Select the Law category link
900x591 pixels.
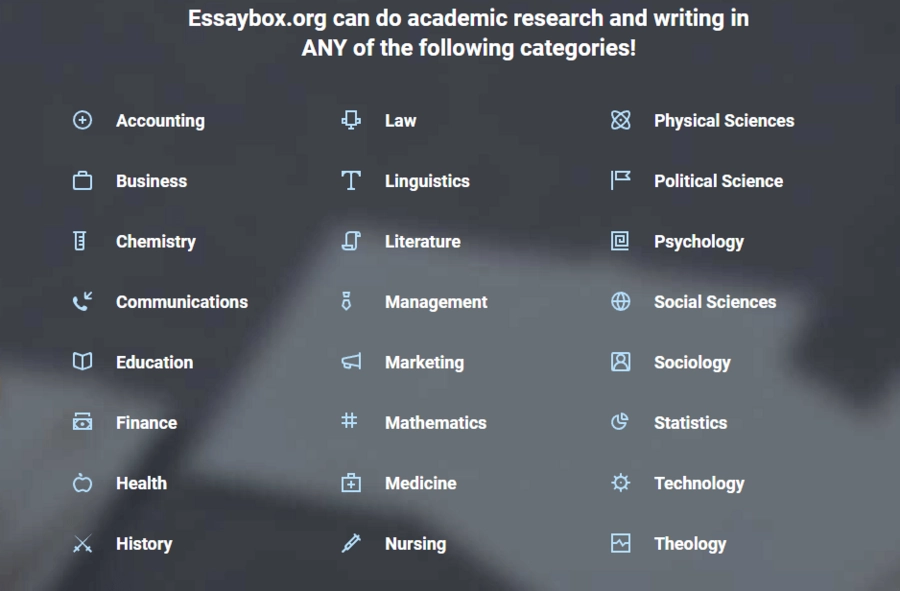pos(401,120)
